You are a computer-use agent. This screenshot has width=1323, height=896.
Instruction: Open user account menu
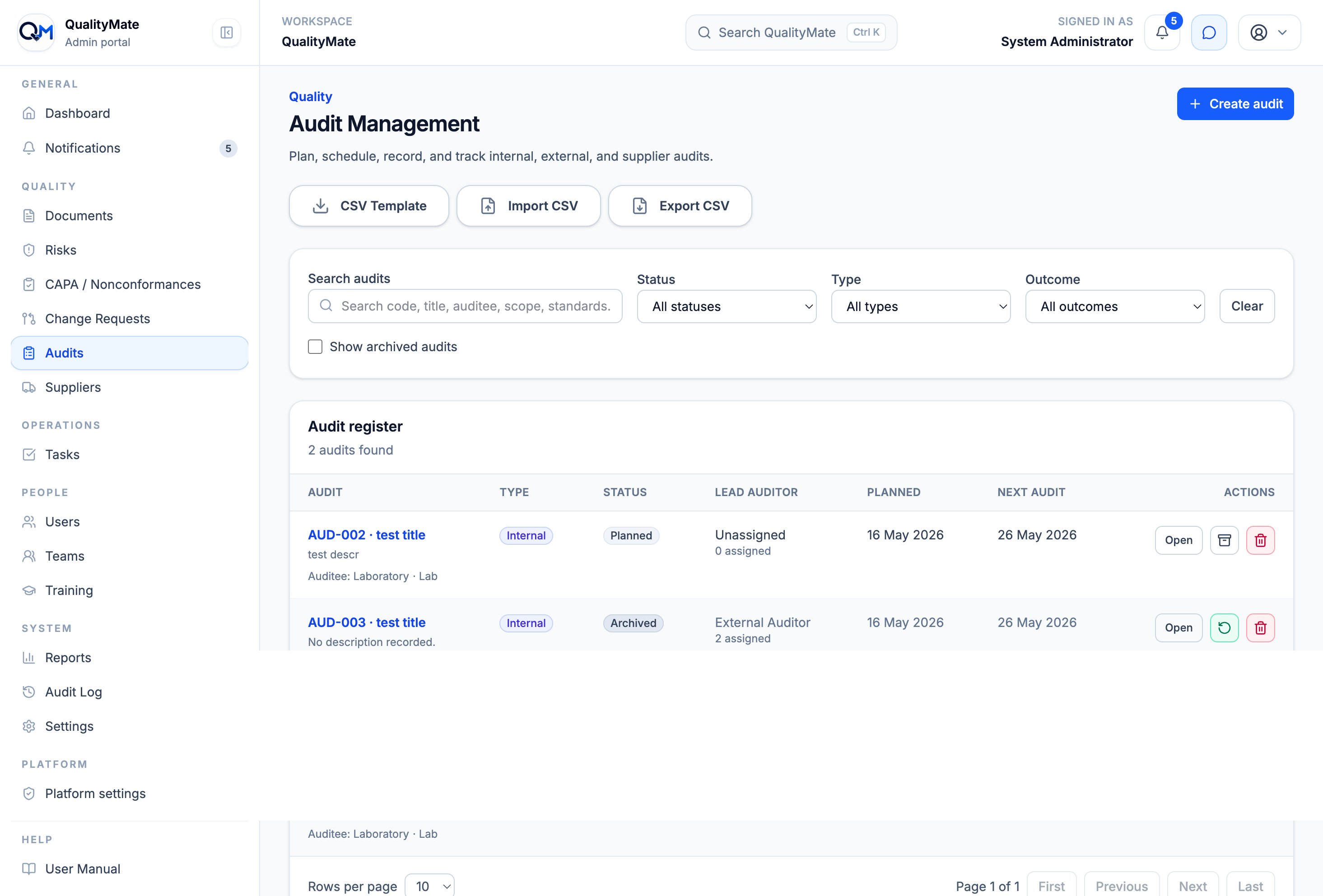[1269, 32]
